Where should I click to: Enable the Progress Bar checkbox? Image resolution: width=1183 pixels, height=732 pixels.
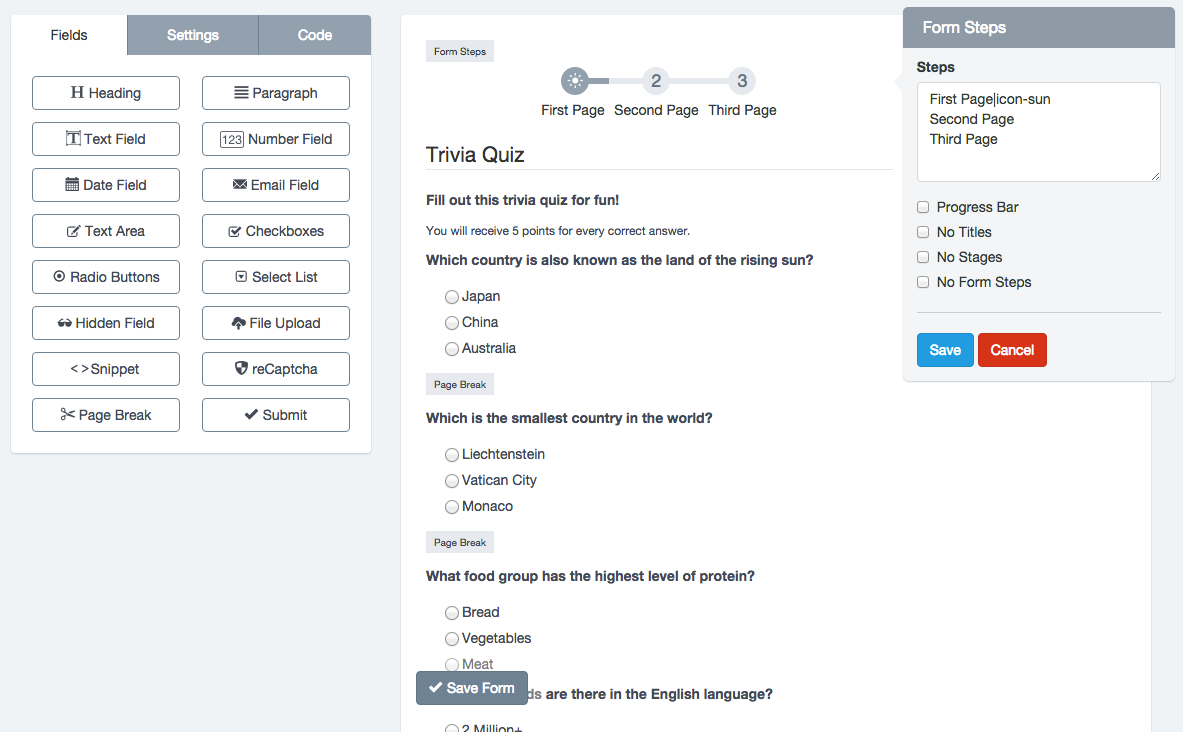pyautogui.click(x=923, y=207)
